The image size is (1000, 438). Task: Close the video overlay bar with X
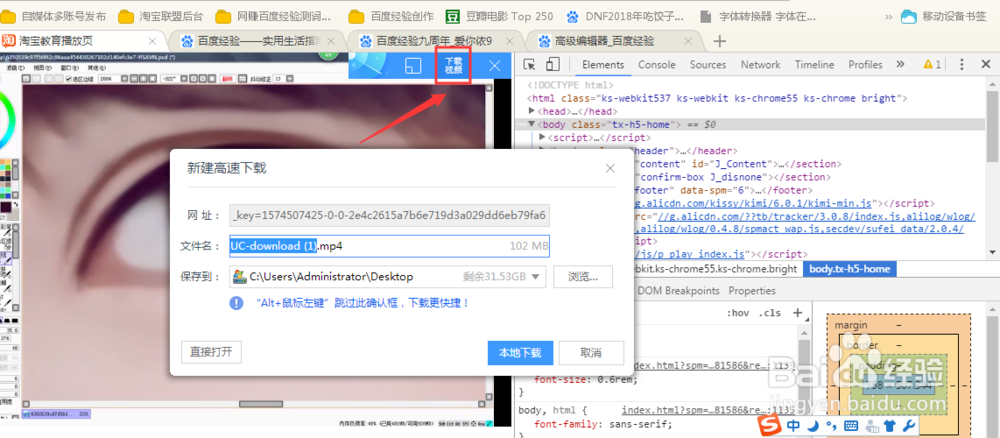click(x=494, y=66)
